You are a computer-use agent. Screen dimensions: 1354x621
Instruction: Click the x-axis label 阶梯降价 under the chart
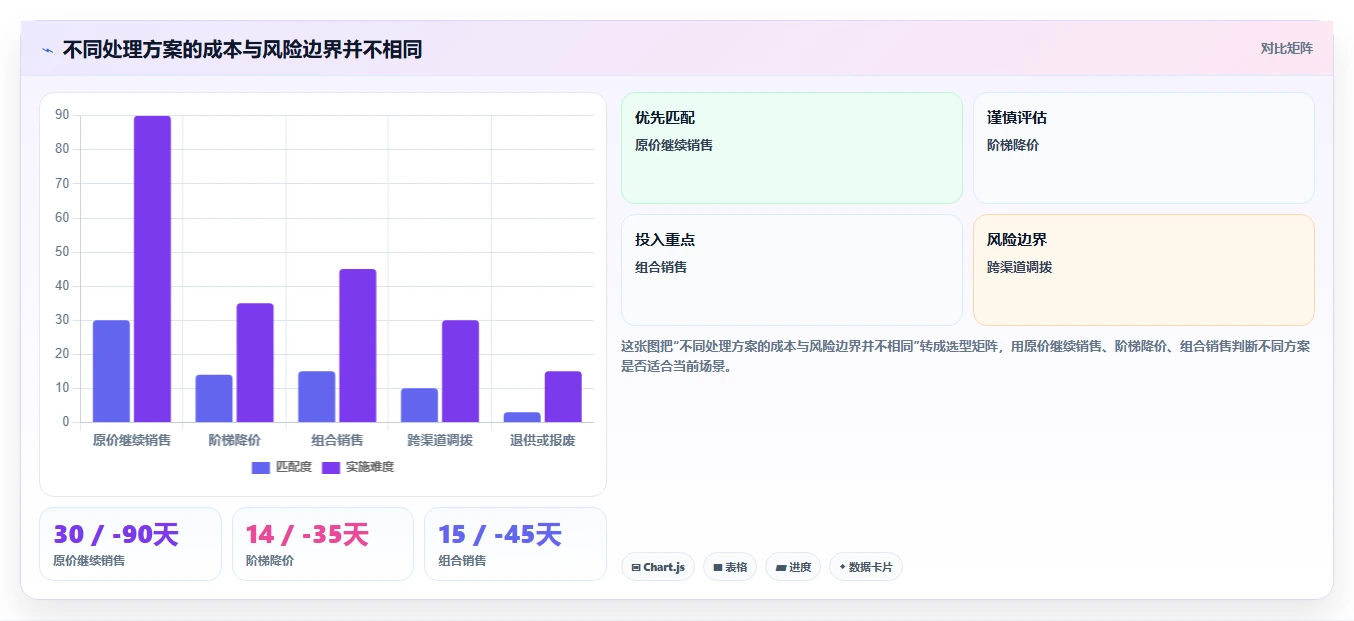(x=234, y=440)
